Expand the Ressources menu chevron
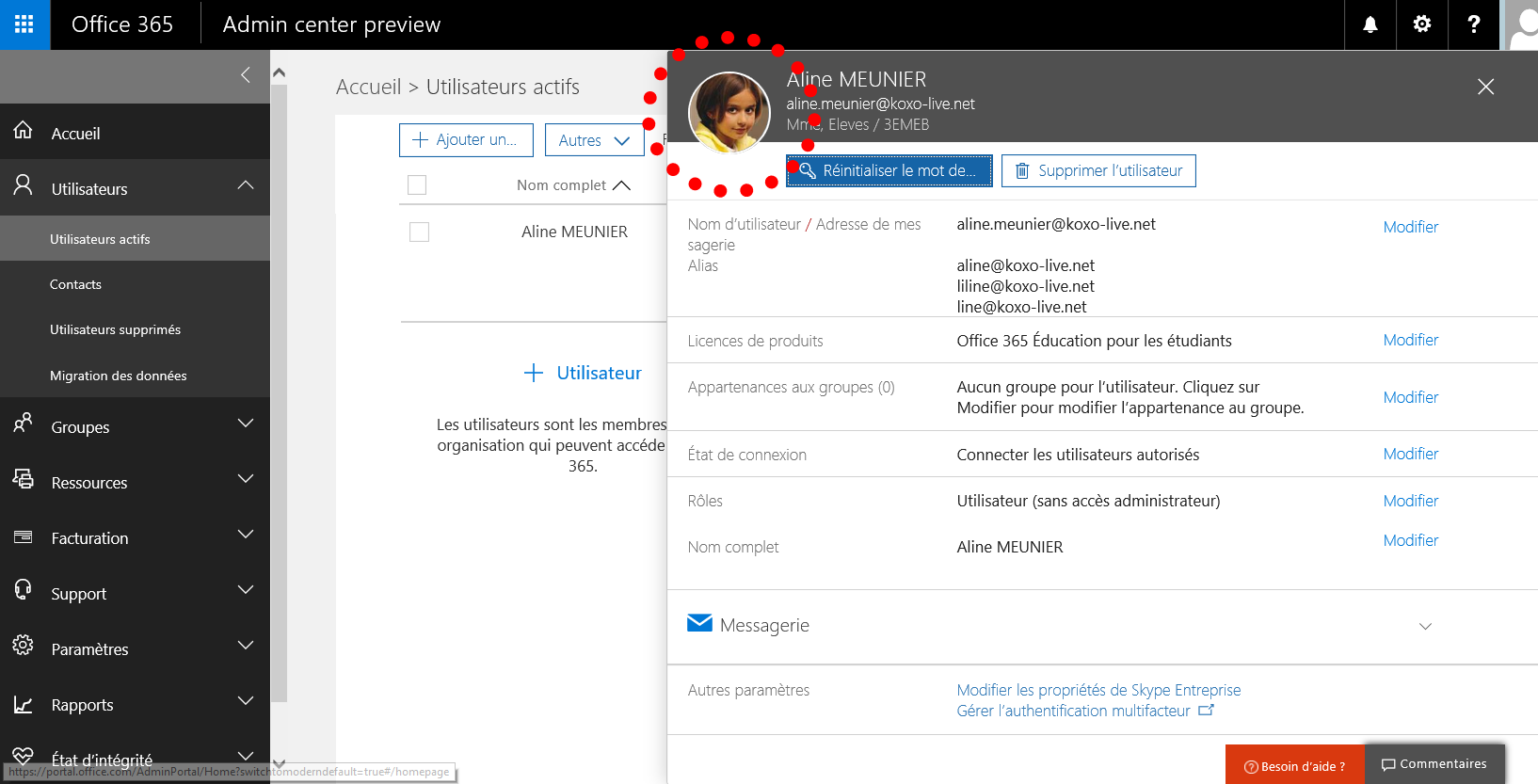This screenshot has height=784, width=1538. 246,479
